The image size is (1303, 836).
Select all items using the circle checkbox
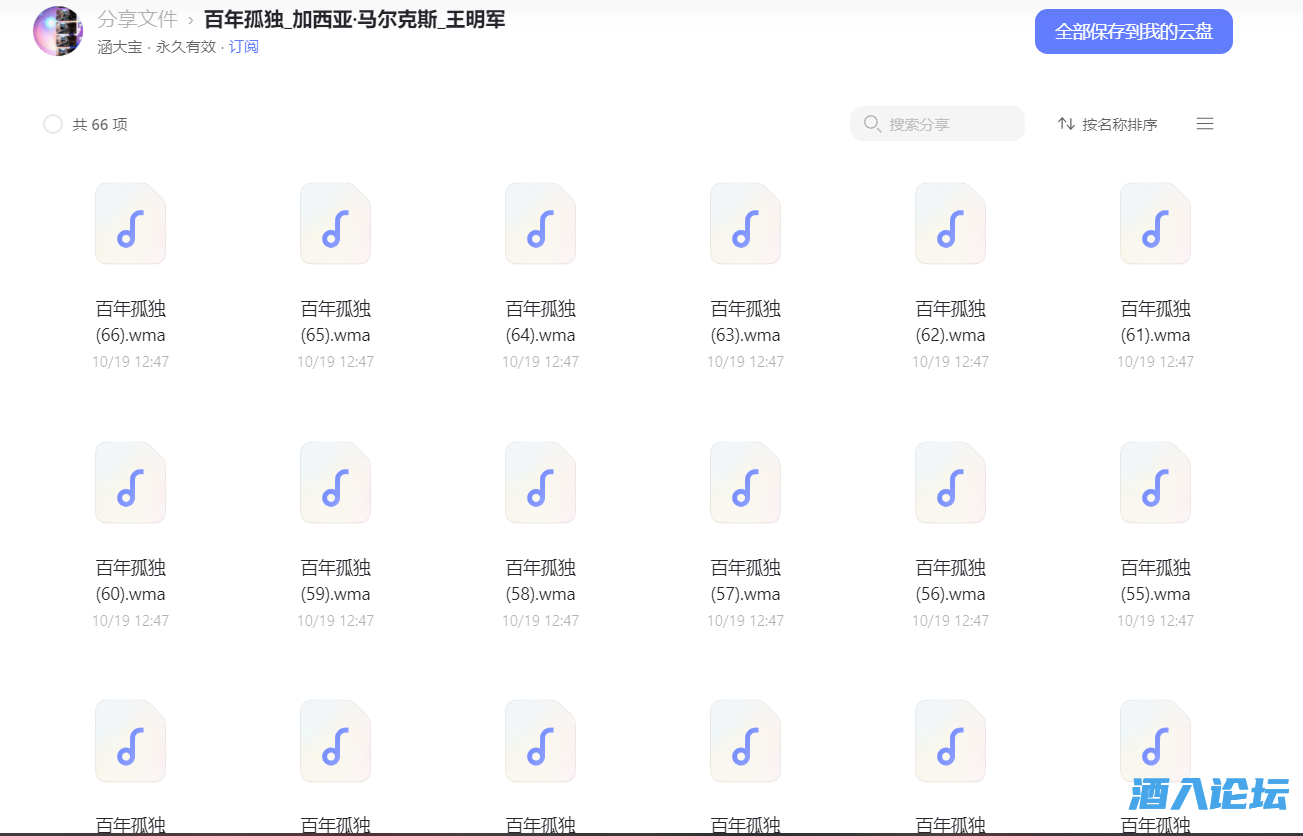[x=52, y=124]
